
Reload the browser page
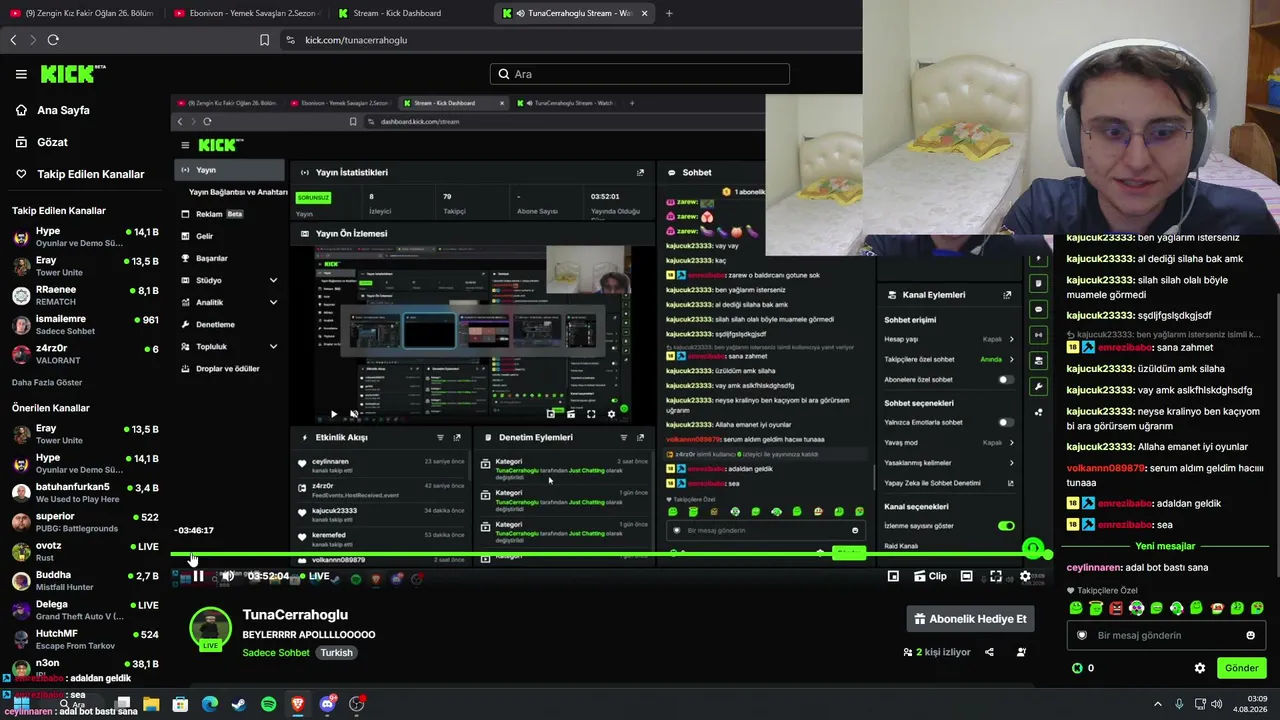pos(53,40)
